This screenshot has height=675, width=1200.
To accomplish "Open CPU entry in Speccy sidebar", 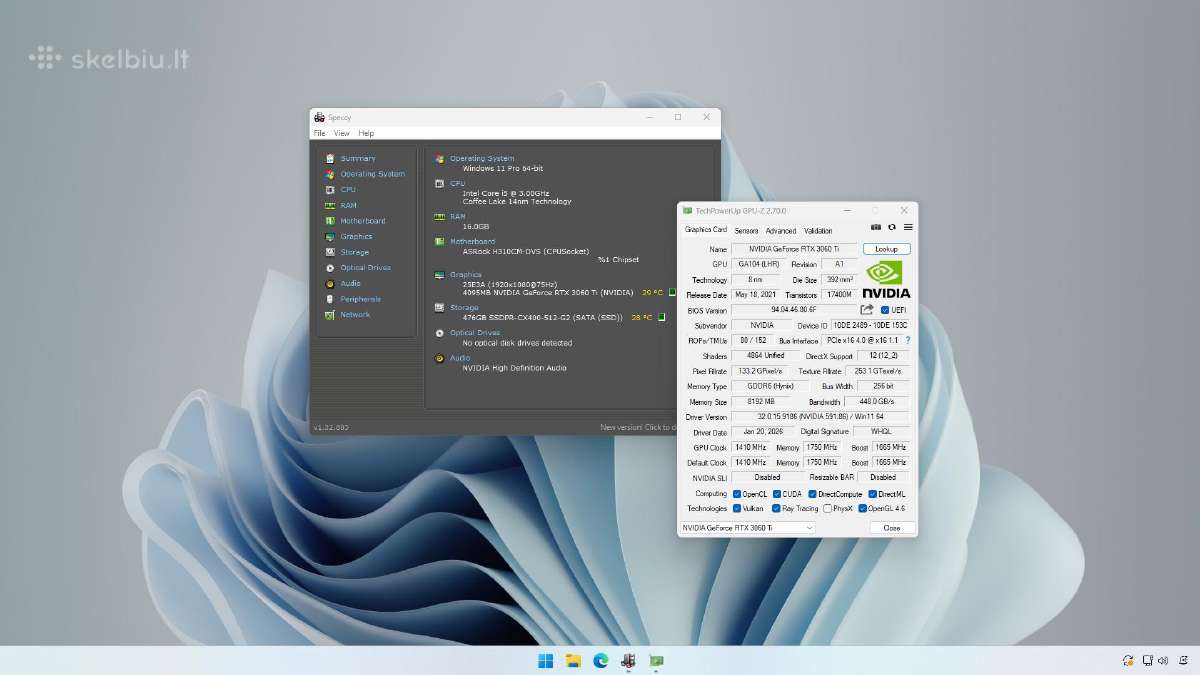I will click(347, 189).
